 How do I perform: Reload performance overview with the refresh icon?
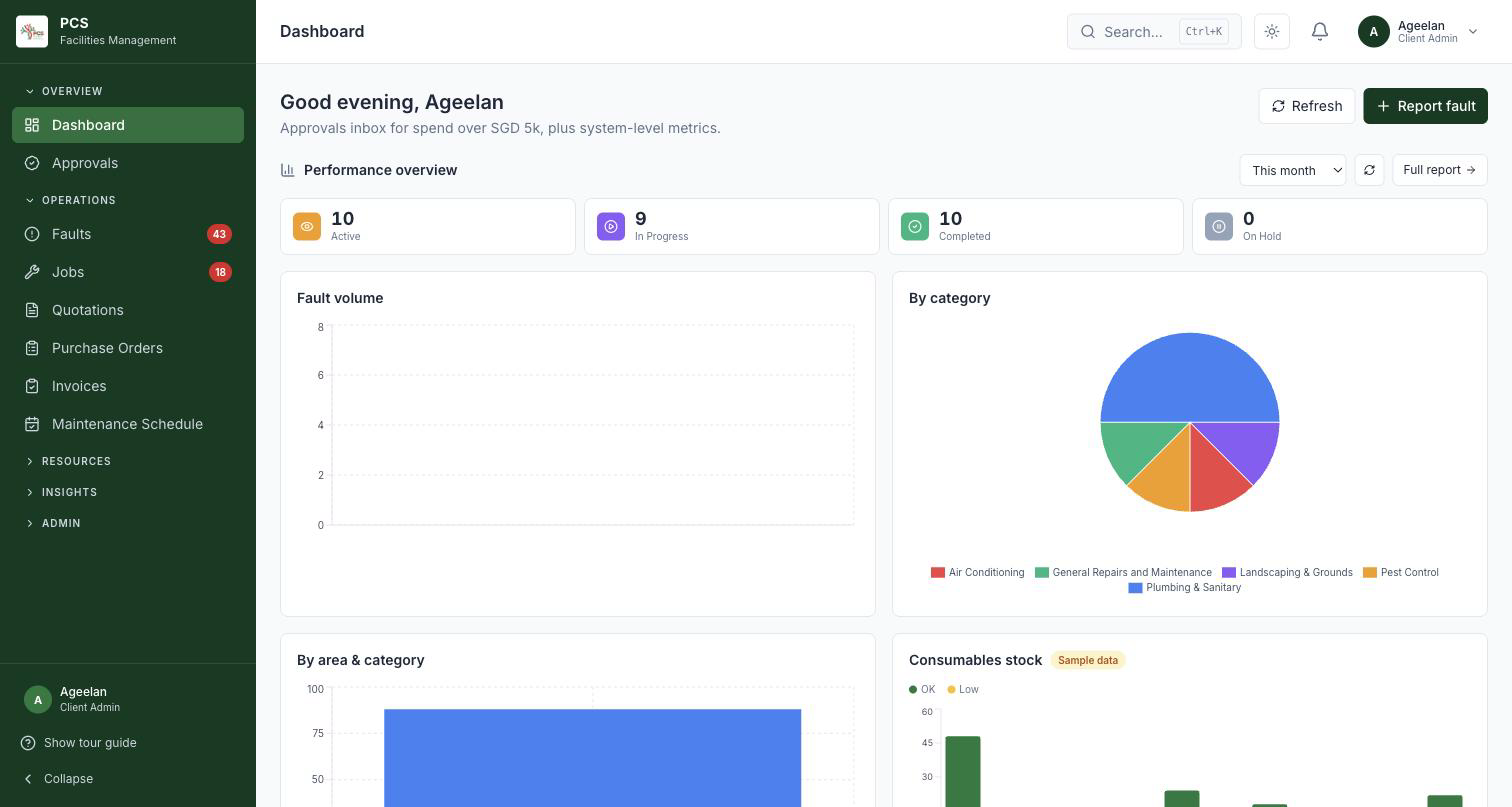[x=1369, y=170]
